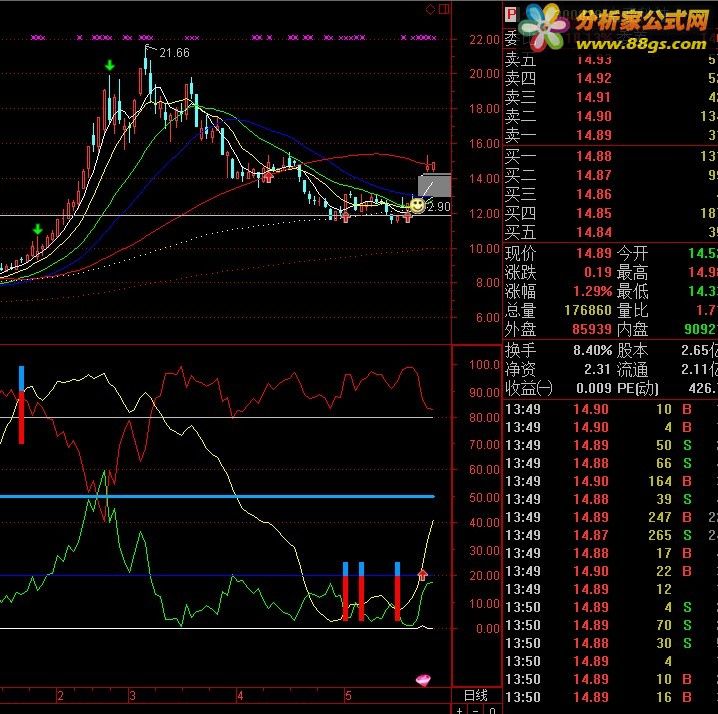Click the 50.00 indicator axis label
The image size is (718, 714).
pyautogui.click(x=484, y=497)
